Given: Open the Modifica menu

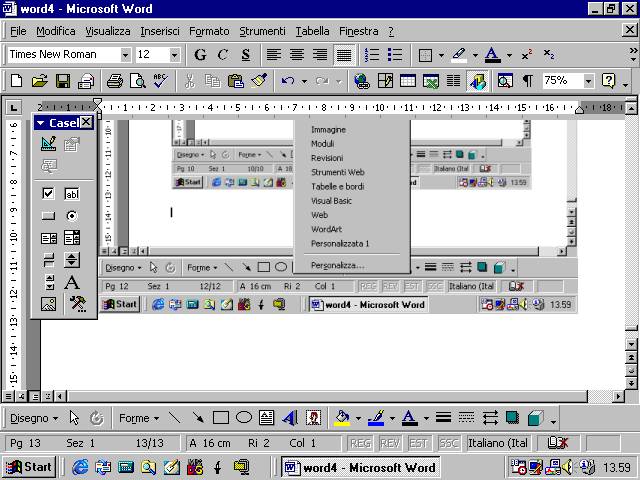Looking at the screenshot, I should pyautogui.click(x=56, y=31).
